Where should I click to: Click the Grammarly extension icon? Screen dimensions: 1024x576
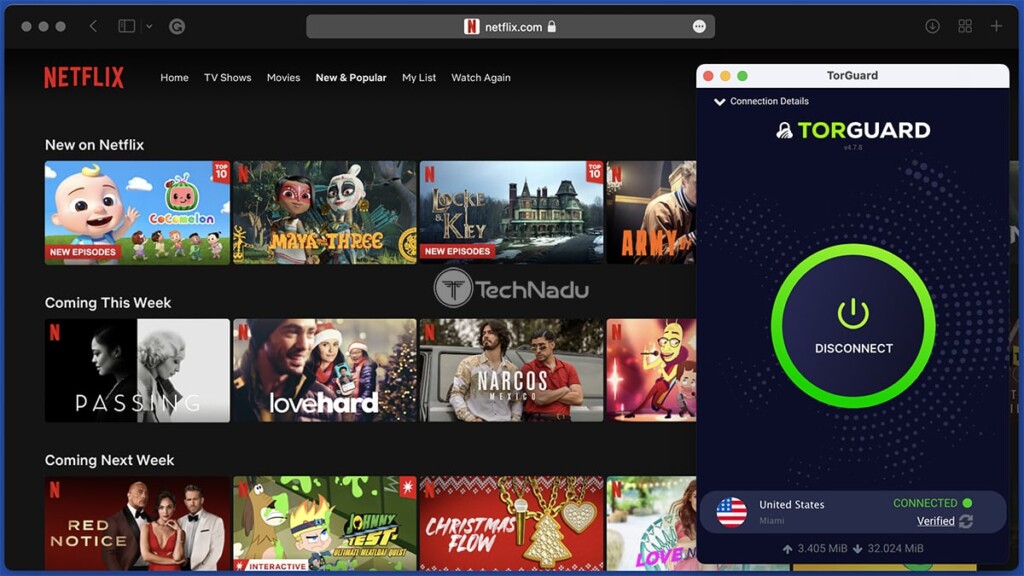[x=177, y=26]
